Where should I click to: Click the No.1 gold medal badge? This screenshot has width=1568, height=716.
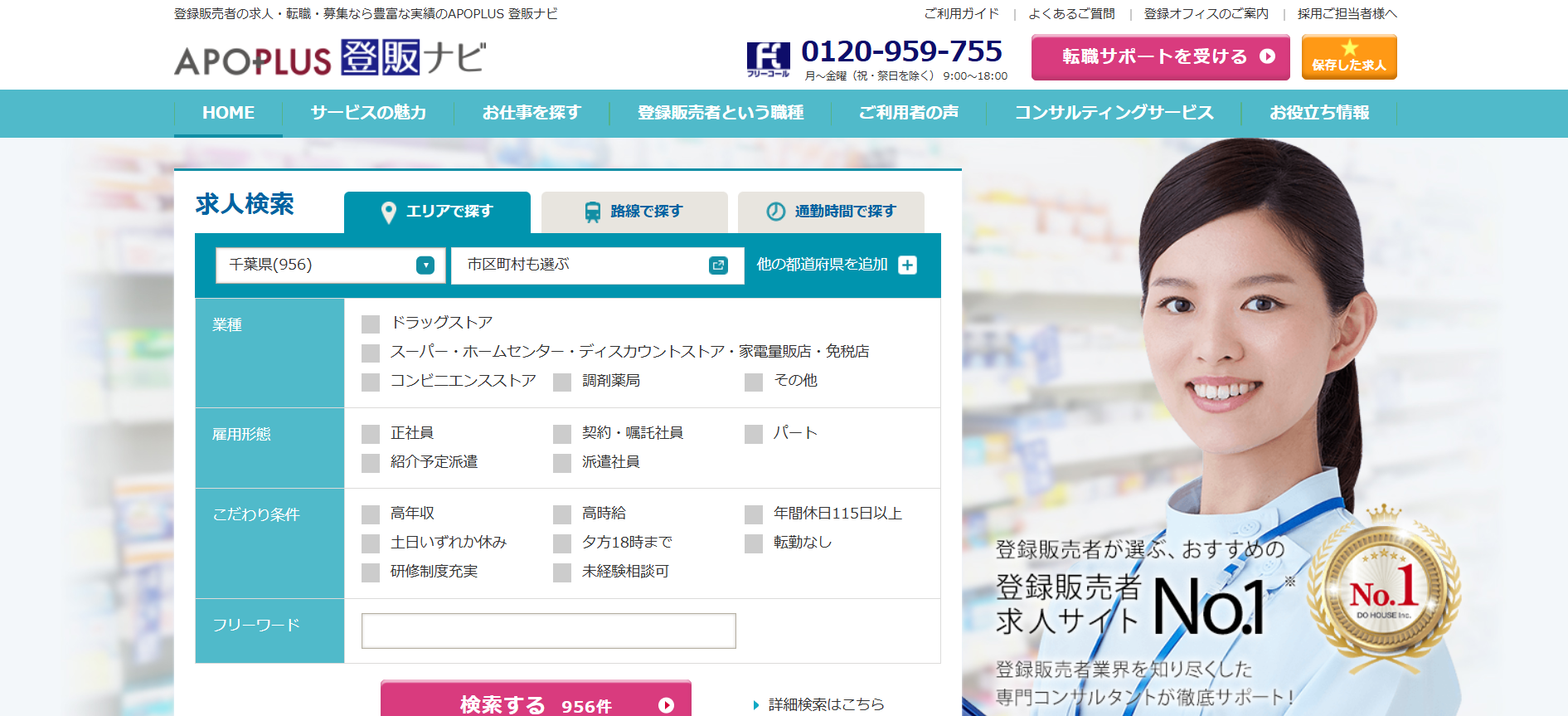1383,593
